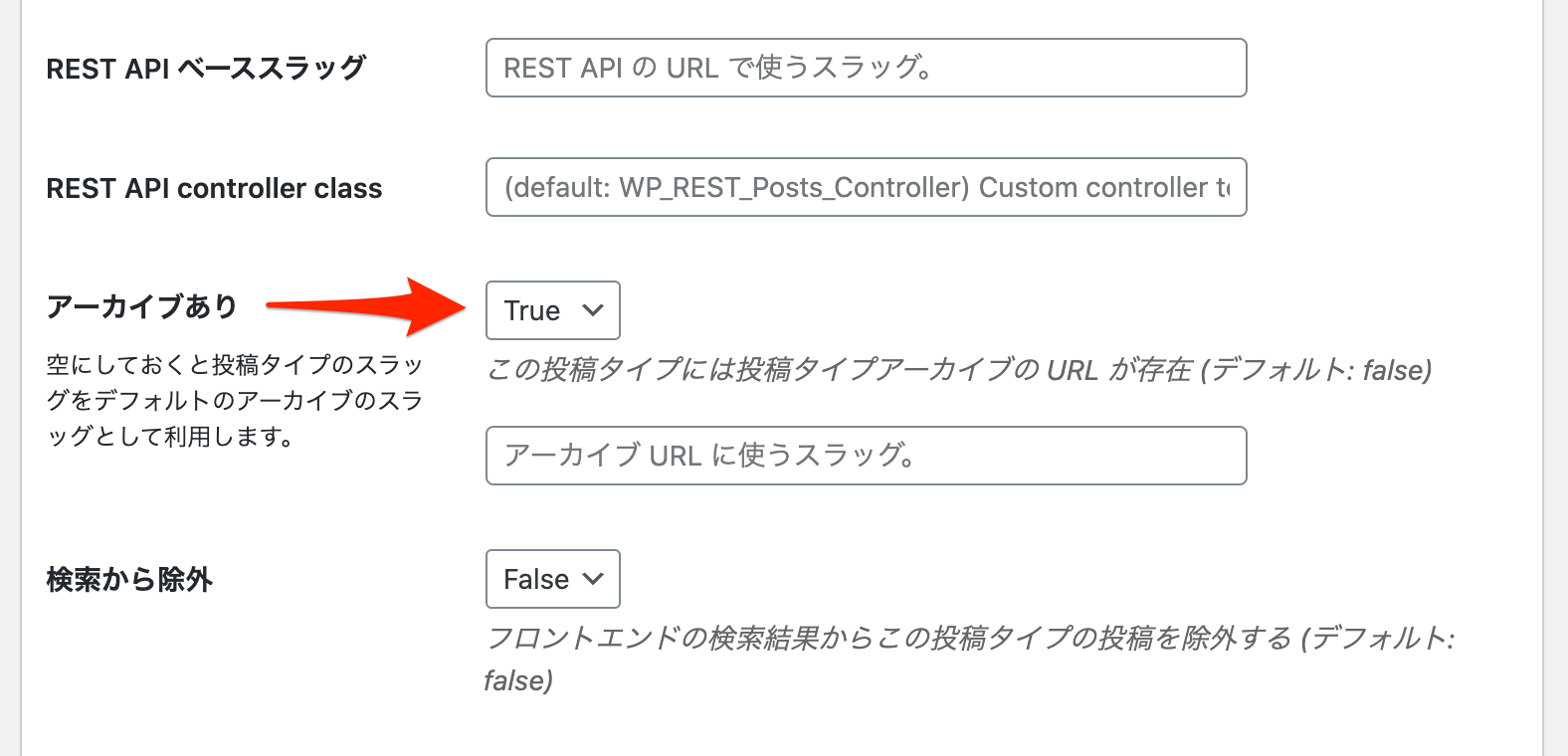Viewport: 1568px width, 756px height.
Task: Click the chevron on the True dropdown
Action: [593, 310]
